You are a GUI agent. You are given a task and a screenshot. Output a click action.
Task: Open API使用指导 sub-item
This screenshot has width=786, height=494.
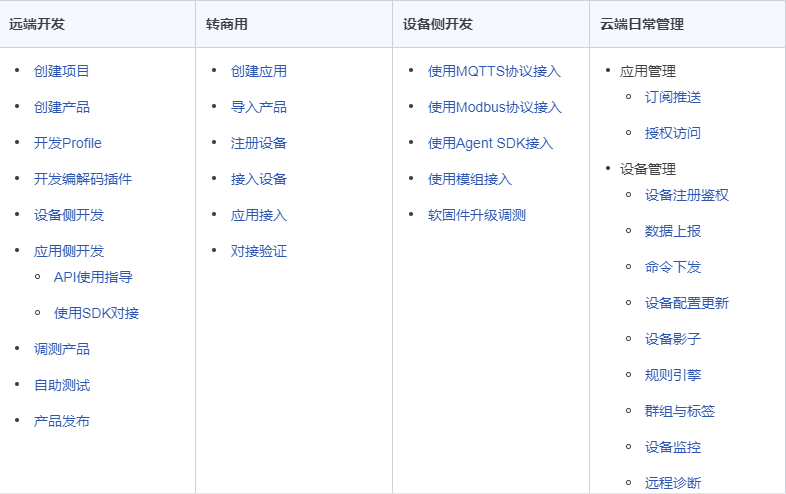pyautogui.click(x=93, y=277)
